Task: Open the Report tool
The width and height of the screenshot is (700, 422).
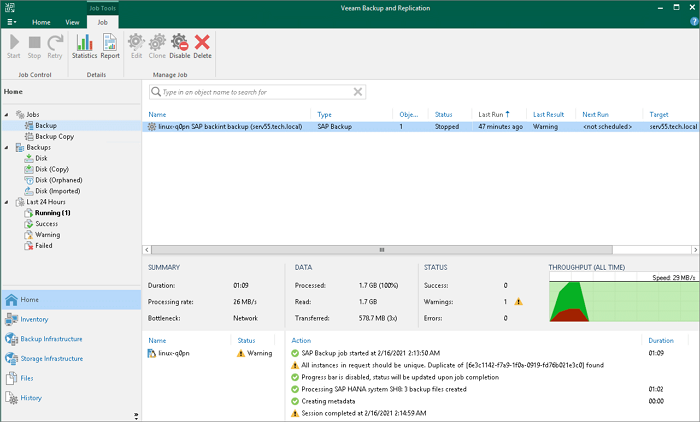Action: click(110, 46)
